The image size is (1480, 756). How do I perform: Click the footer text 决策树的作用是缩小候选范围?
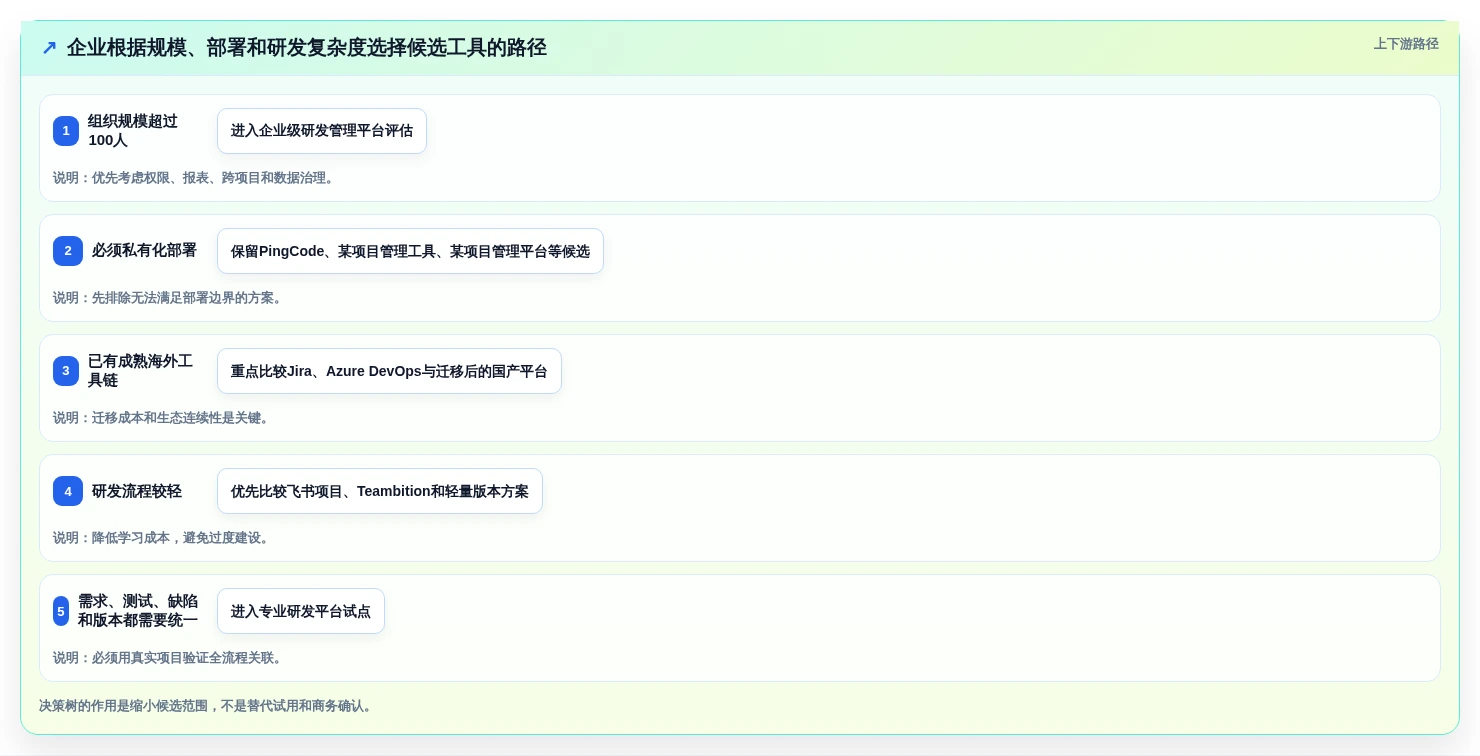(207, 706)
